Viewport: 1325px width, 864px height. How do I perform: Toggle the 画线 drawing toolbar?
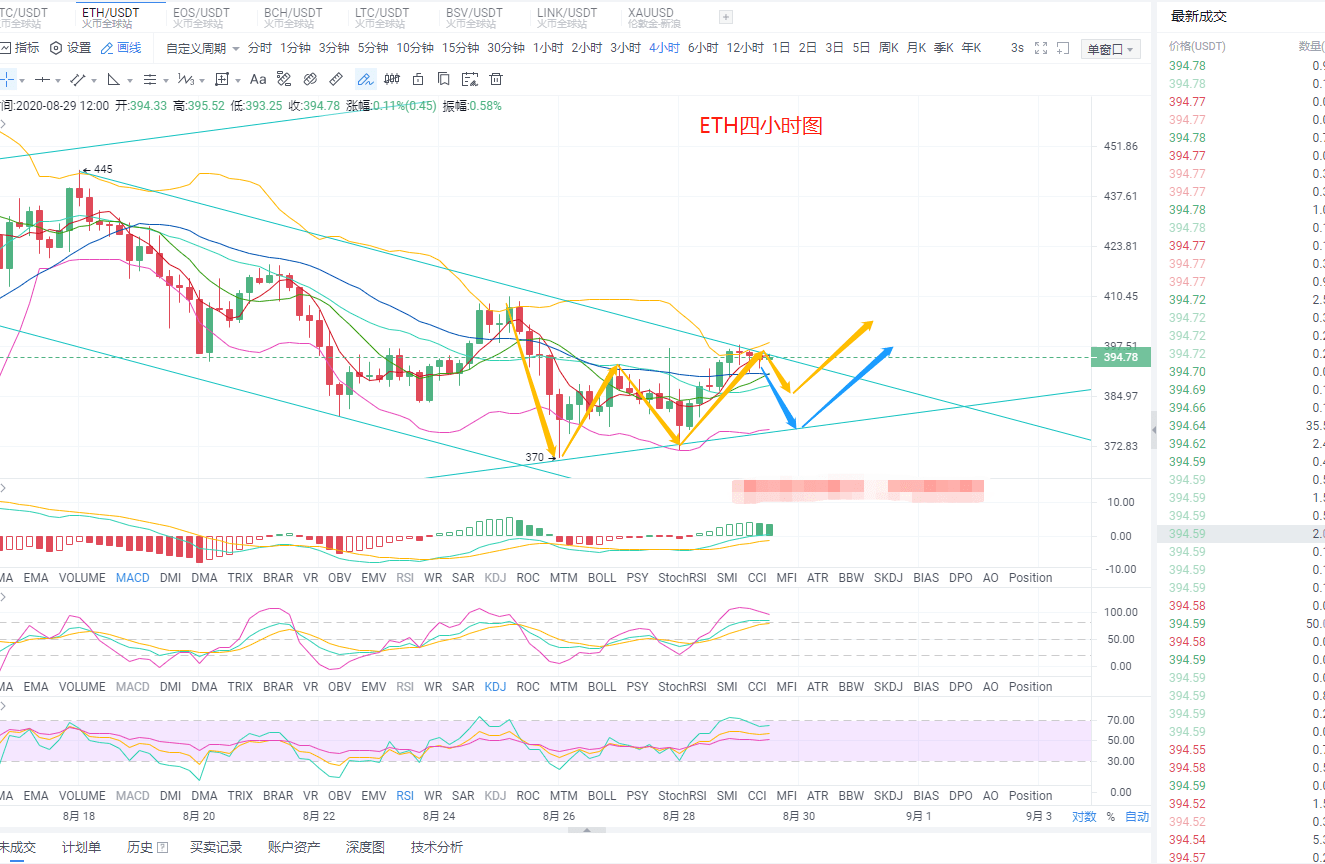tap(121, 48)
